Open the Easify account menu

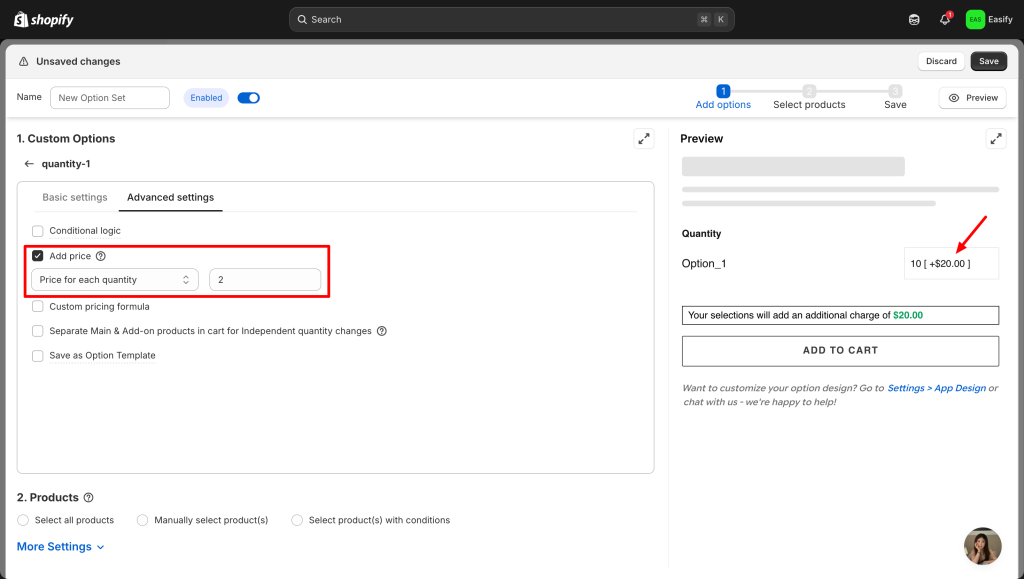tap(989, 19)
